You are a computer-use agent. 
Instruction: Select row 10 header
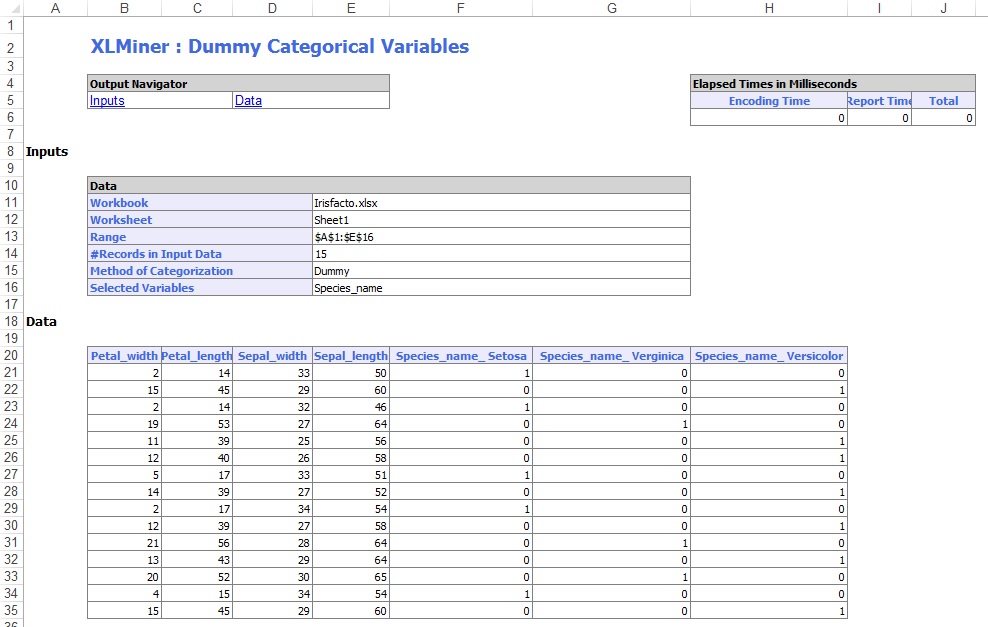click(x=11, y=186)
